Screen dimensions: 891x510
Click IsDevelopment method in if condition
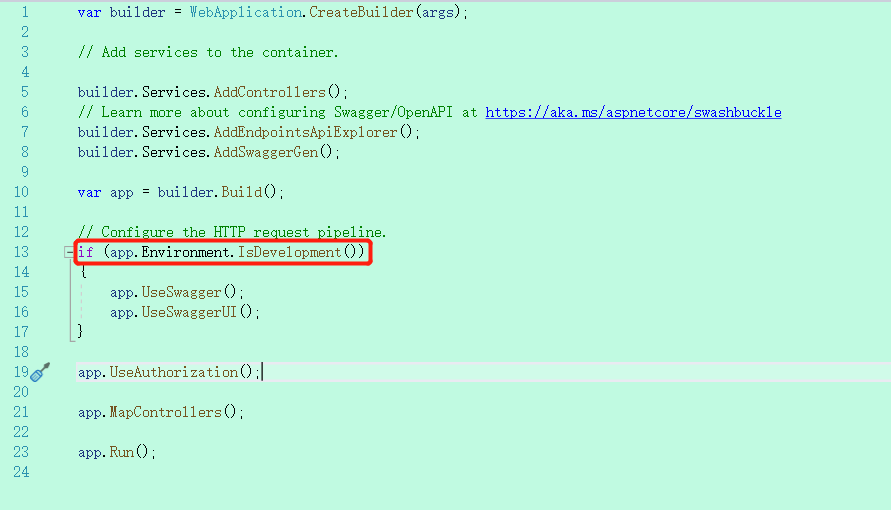coord(289,252)
